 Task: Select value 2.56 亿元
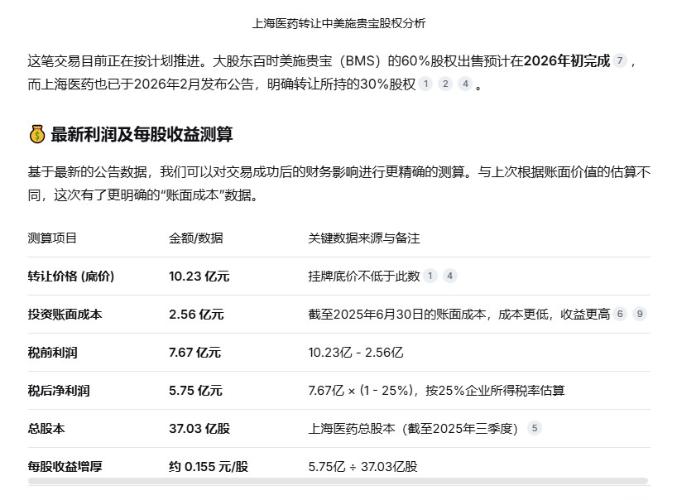(x=196, y=314)
